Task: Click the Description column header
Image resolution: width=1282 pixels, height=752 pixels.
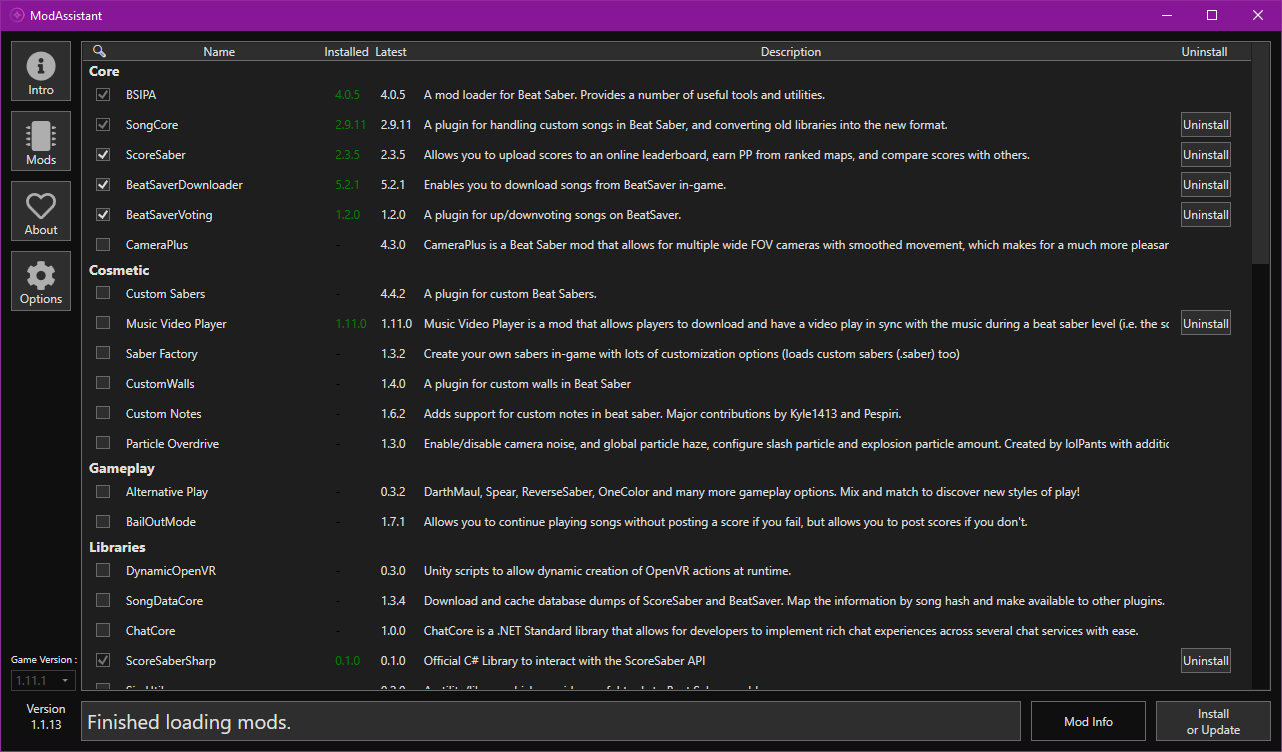Action: click(x=790, y=52)
